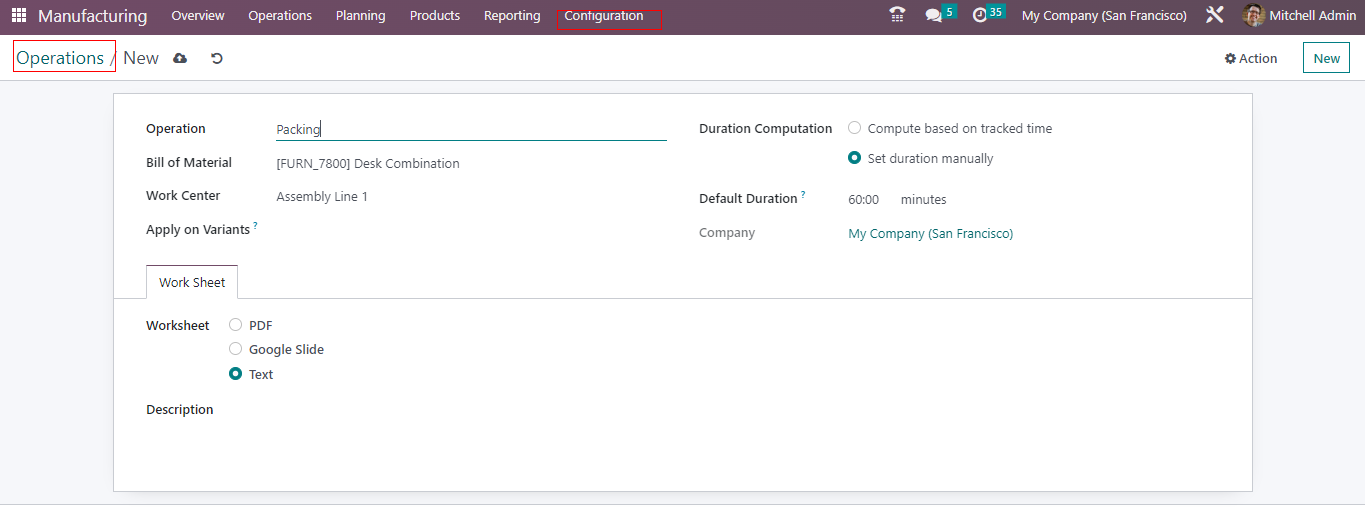Viewport: 1365px width, 512px height.
Task: Select Set duration manually option
Action: pyautogui.click(x=855, y=158)
